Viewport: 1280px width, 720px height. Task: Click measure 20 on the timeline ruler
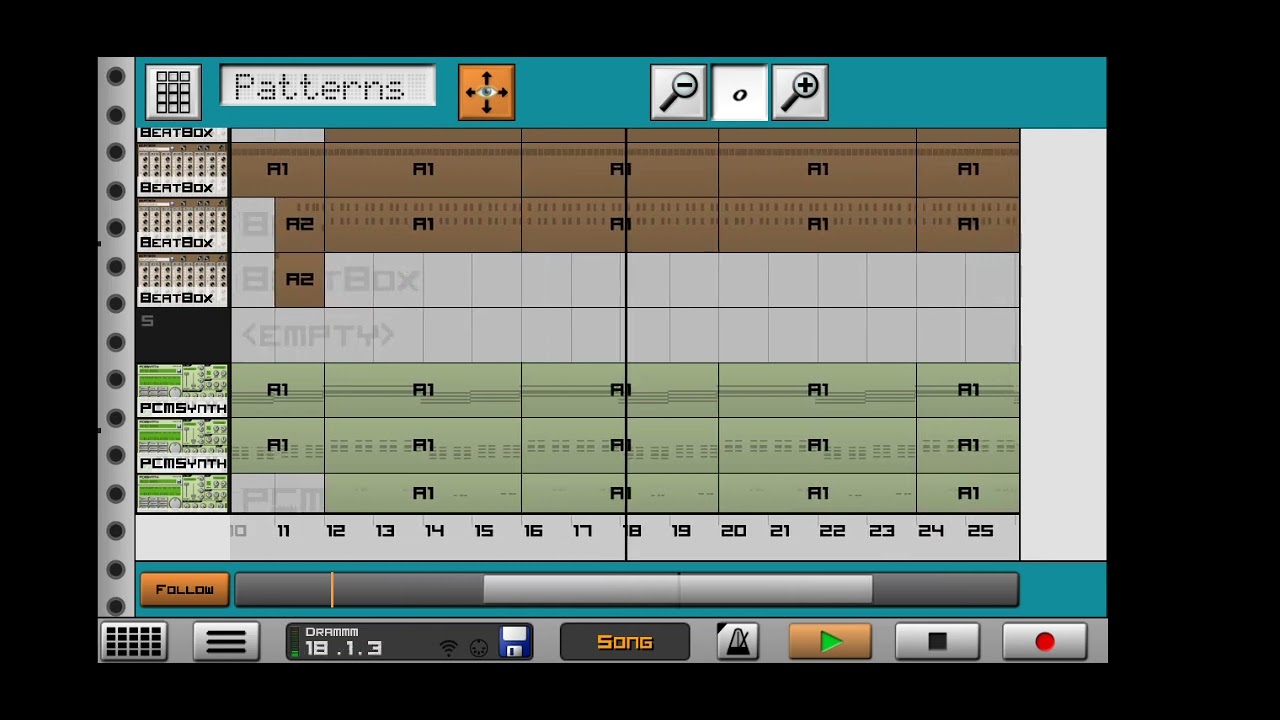pos(733,531)
